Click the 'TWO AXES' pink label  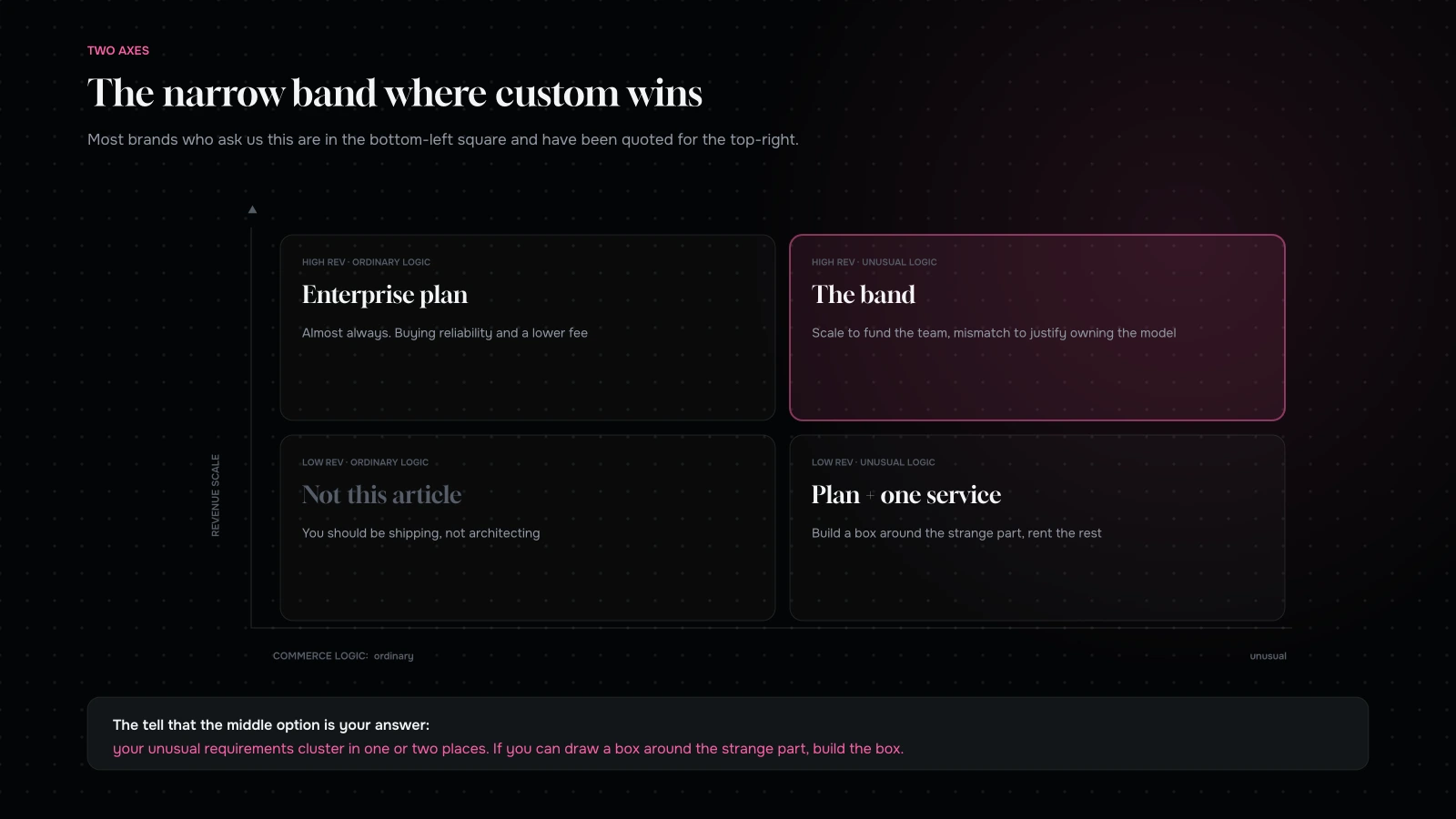click(x=118, y=51)
